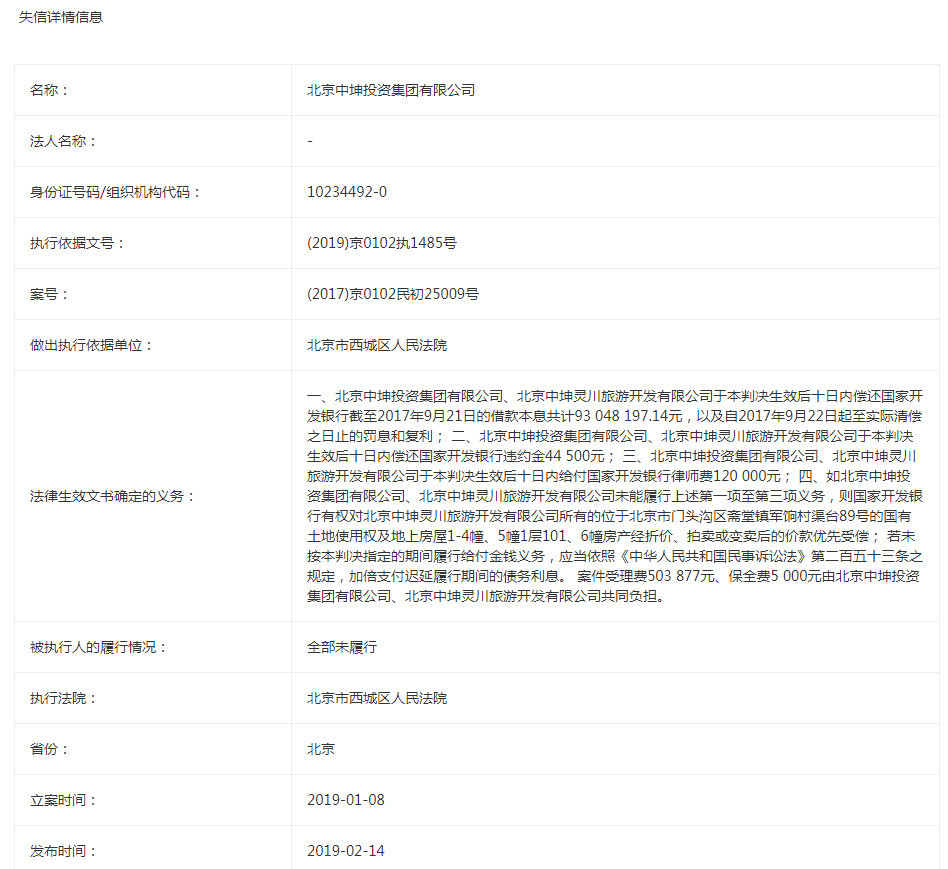
Task: Select value (2019)京0102执1485号
Action: (x=381, y=243)
